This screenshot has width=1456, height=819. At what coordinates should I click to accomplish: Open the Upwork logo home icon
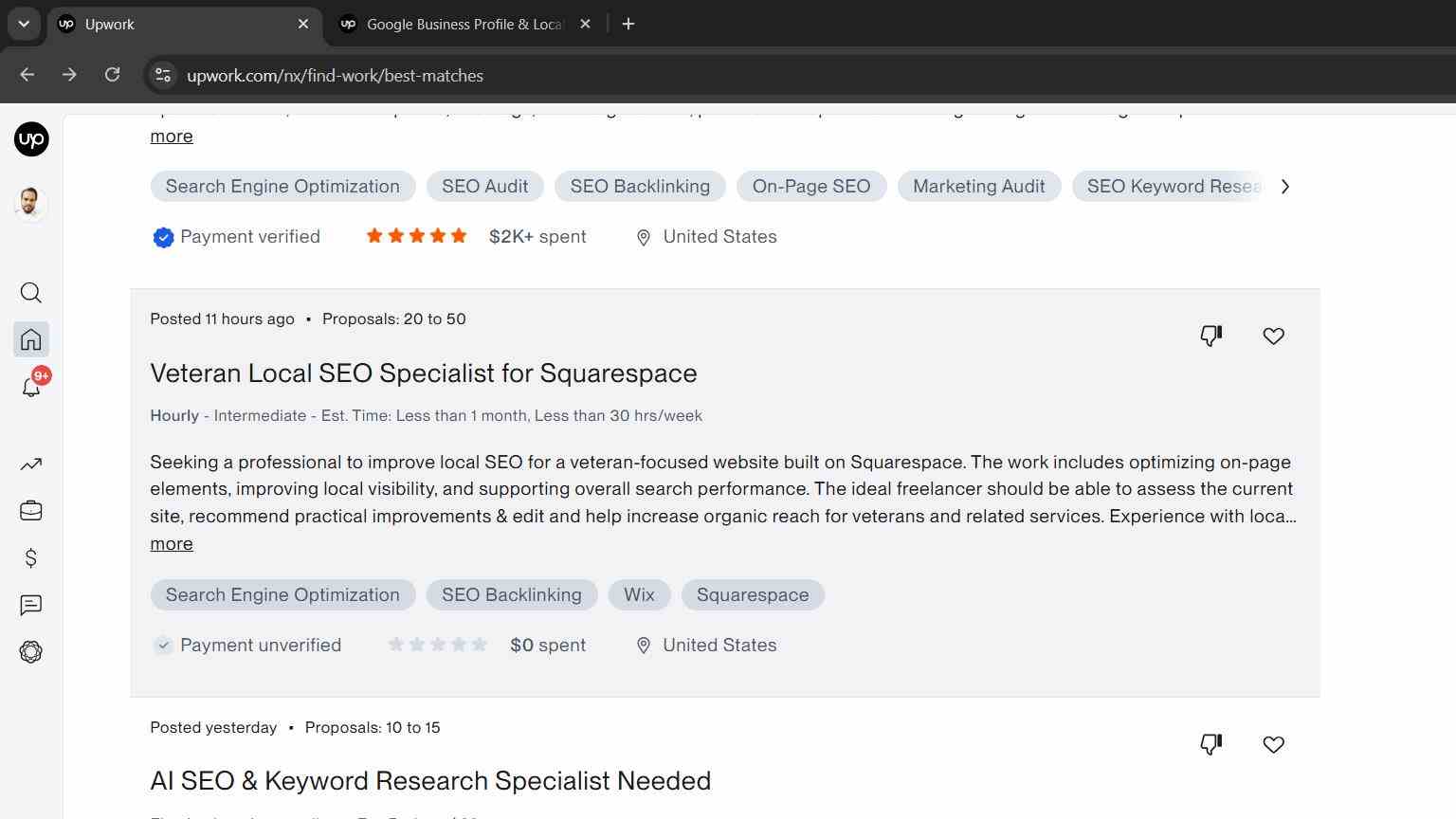(31, 139)
